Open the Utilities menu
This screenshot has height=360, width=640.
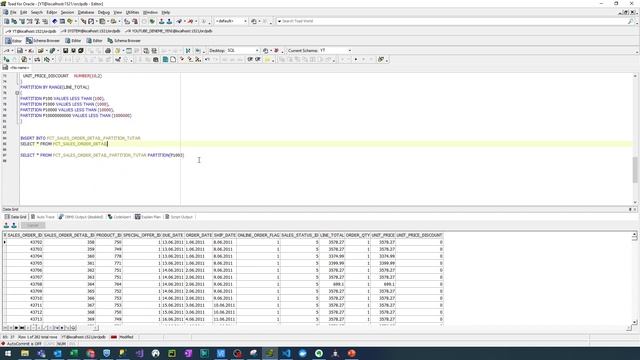click(132, 13)
